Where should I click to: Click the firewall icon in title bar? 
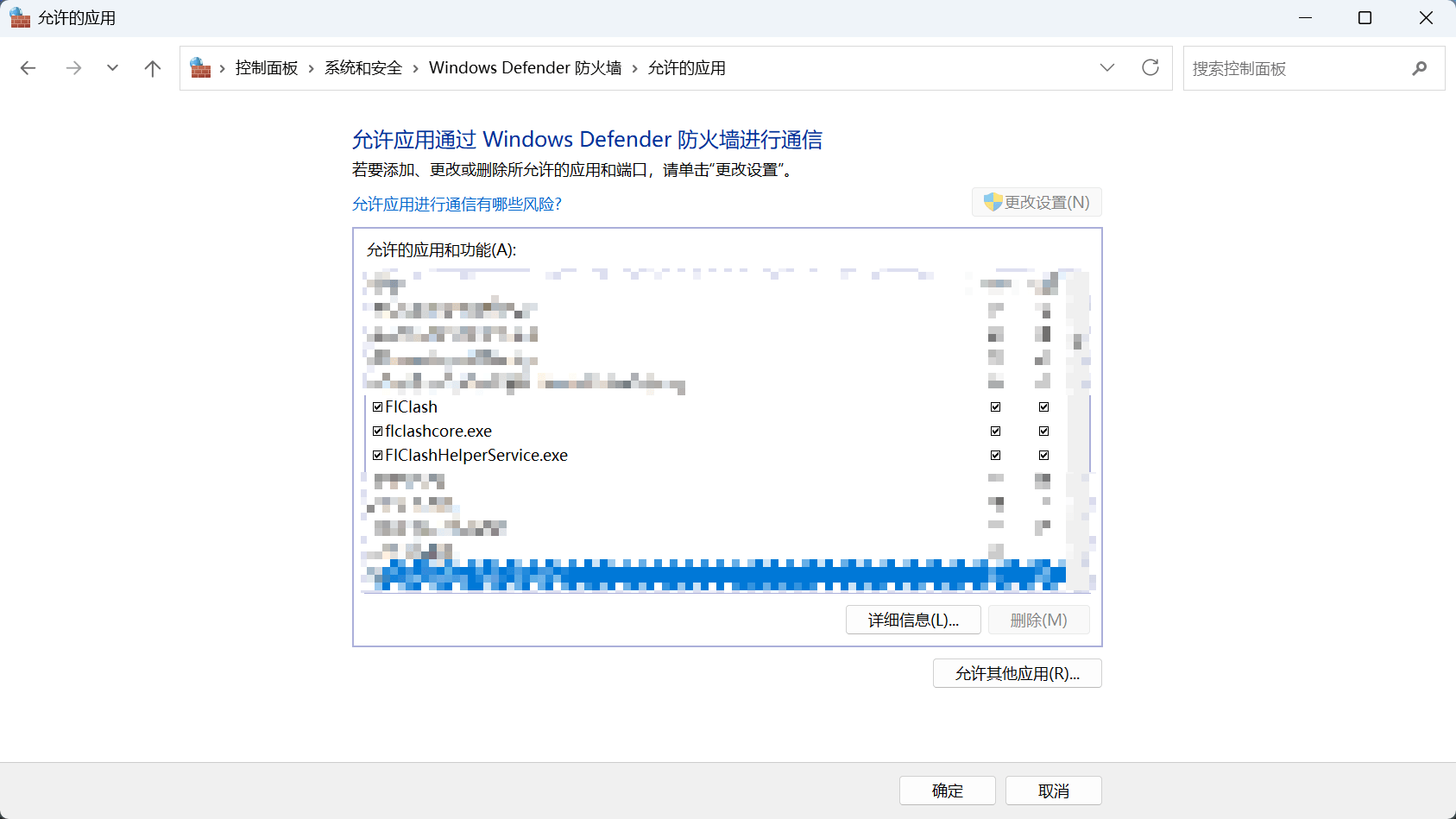pos(20,18)
